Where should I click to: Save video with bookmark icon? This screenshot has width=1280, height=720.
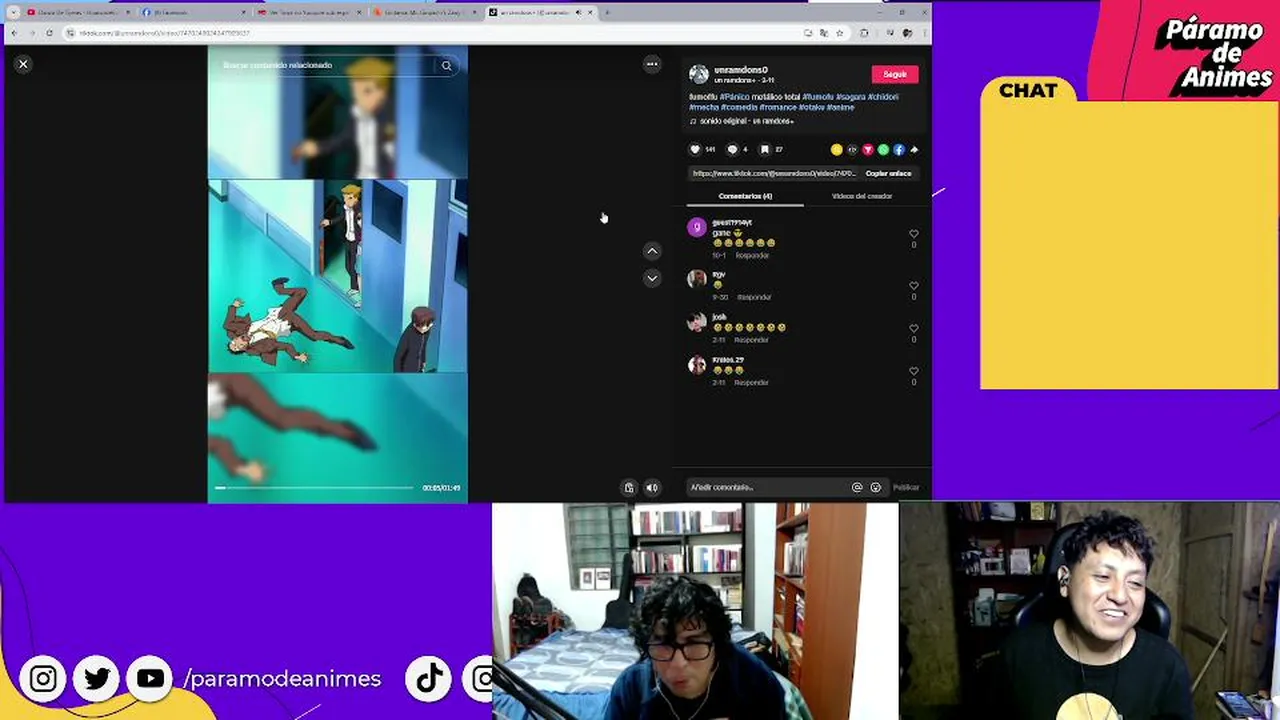tap(765, 149)
